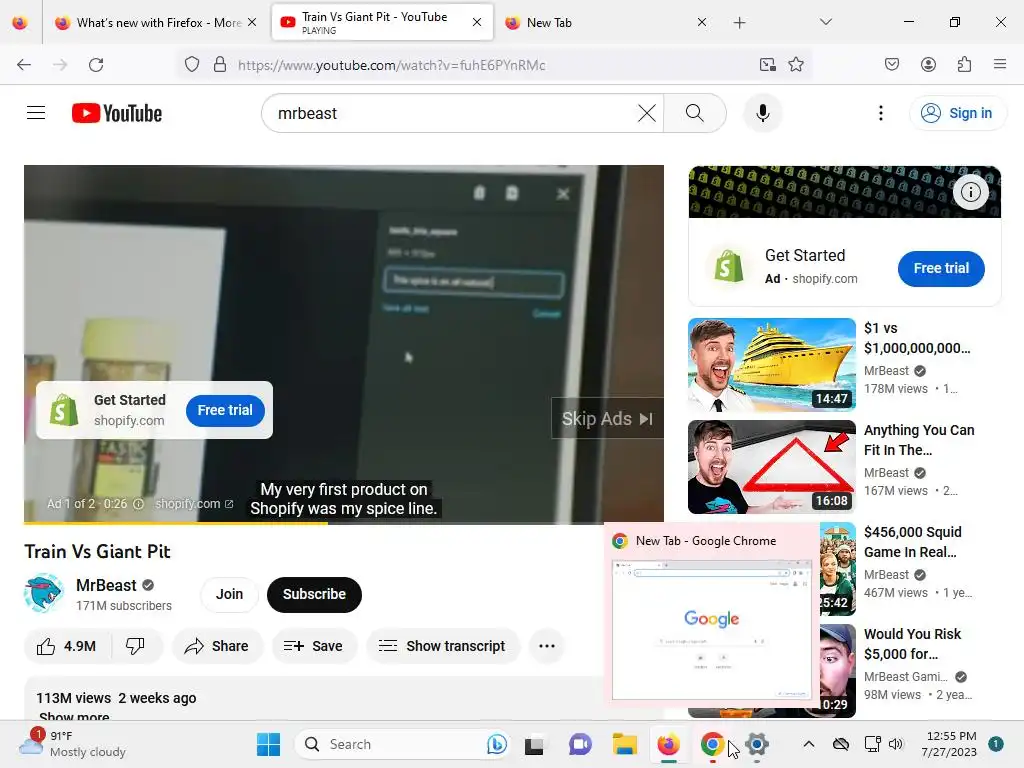Open $1 vs $1,000,000,000 yacht thumbnail

coord(772,364)
